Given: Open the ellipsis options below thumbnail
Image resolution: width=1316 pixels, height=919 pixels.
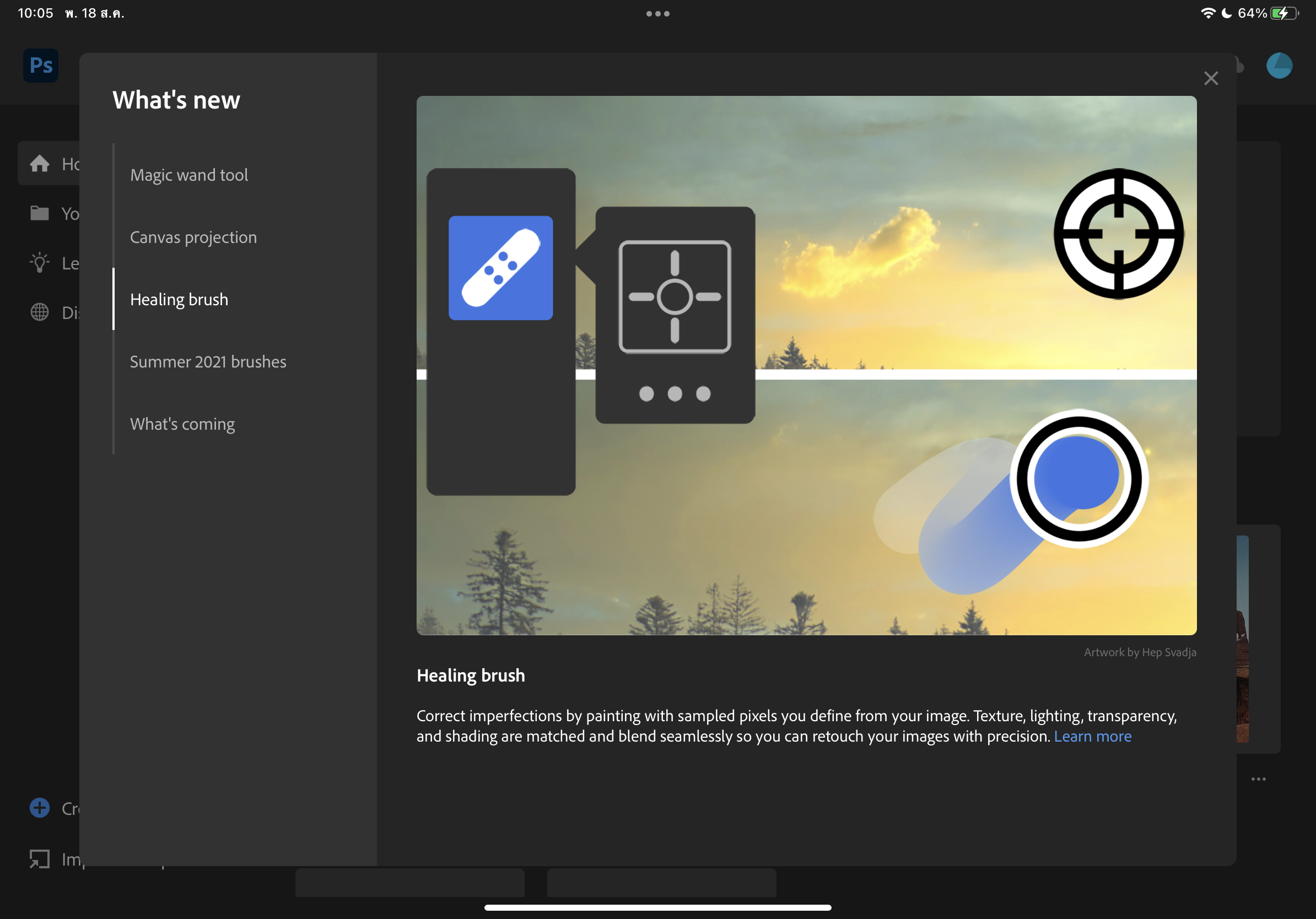Looking at the screenshot, I should (x=1258, y=779).
